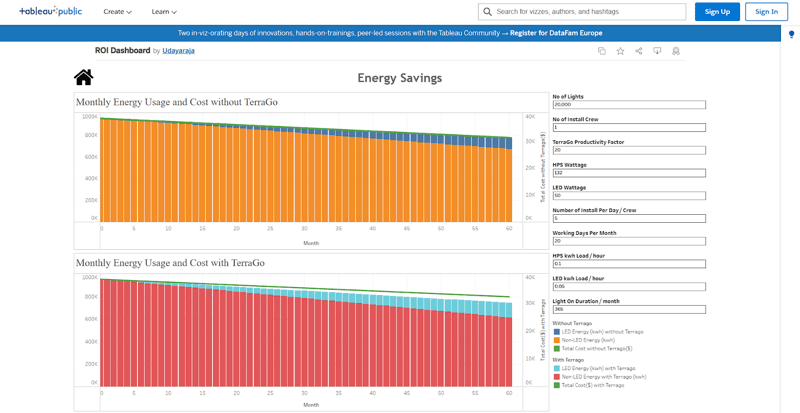The width and height of the screenshot is (800, 413).
Task: Open the Create dropdown menu
Action: coord(118,12)
